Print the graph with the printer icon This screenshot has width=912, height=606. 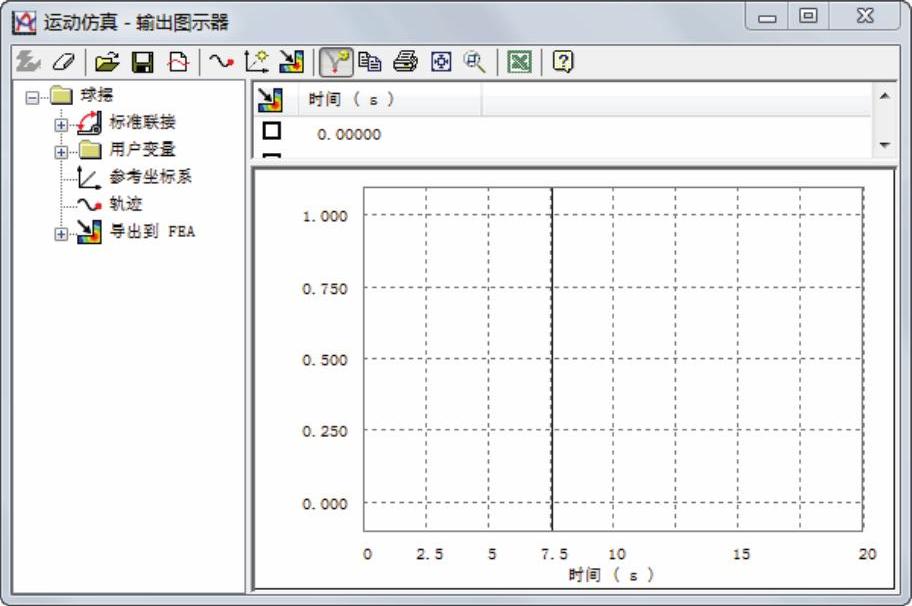405,61
